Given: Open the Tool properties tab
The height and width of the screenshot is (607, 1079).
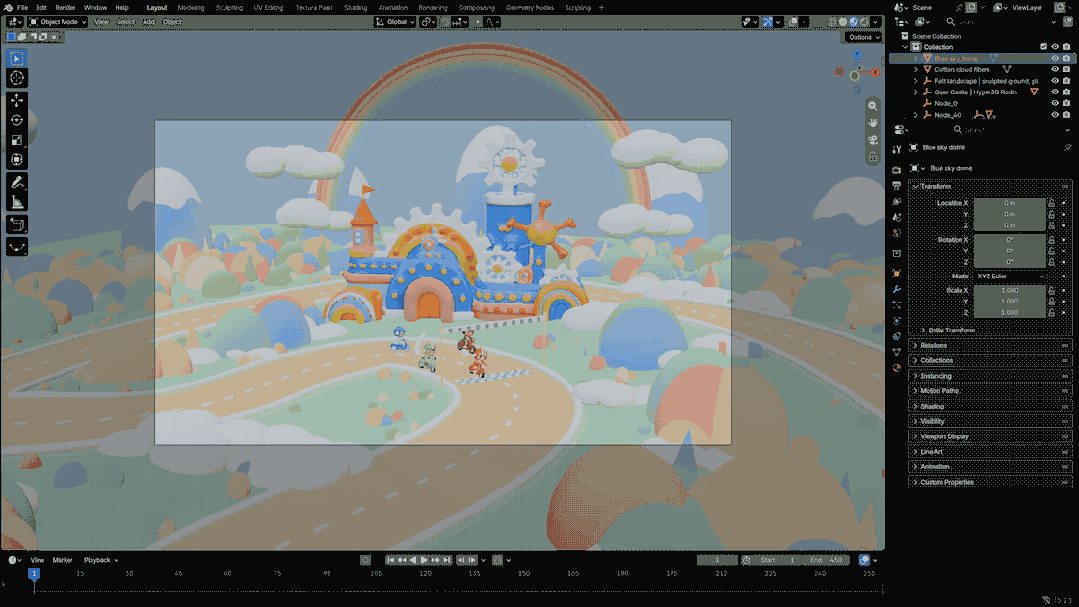Looking at the screenshot, I should (897, 149).
